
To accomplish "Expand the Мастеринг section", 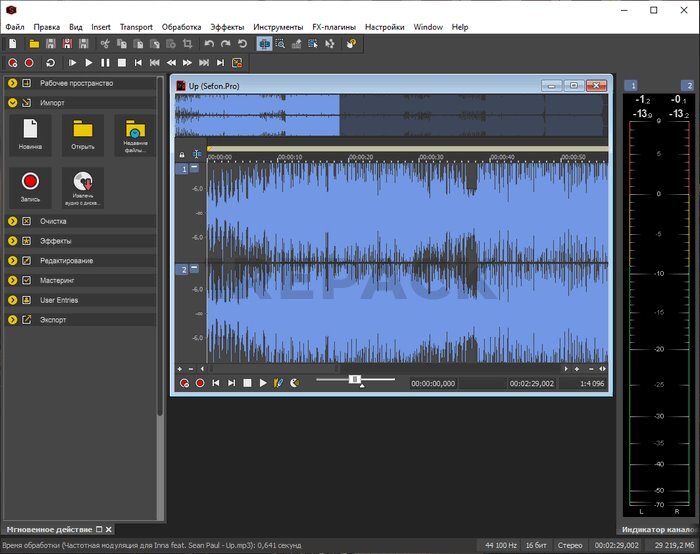I will [x=13, y=281].
